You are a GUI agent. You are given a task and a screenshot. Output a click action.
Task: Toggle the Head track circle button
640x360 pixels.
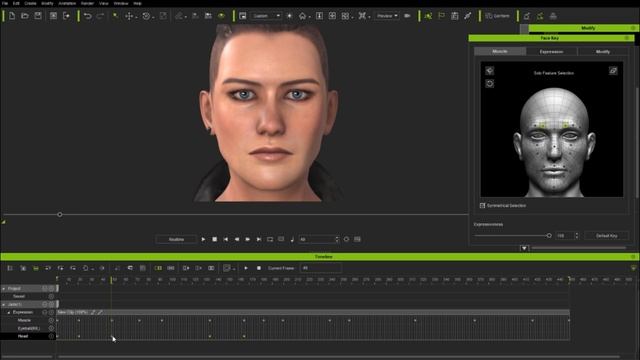51,336
